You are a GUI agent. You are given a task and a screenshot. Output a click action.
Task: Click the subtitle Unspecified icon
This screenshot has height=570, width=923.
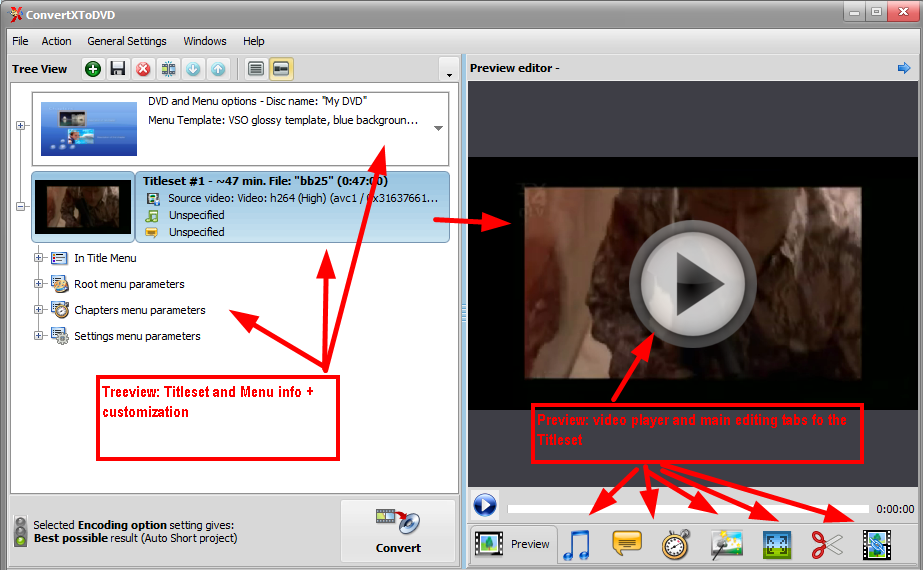[152, 233]
